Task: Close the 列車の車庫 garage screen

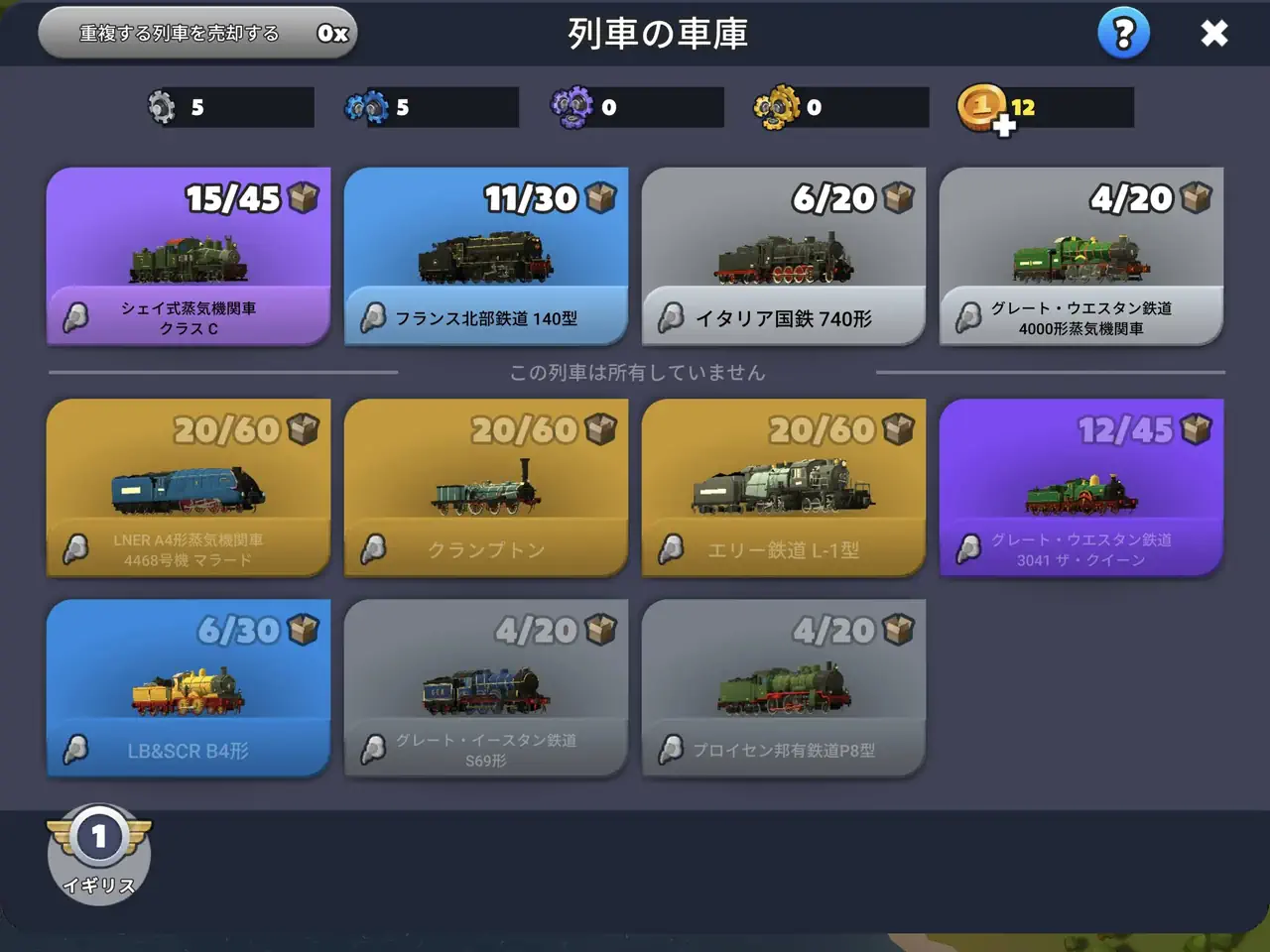Action: (x=1214, y=34)
